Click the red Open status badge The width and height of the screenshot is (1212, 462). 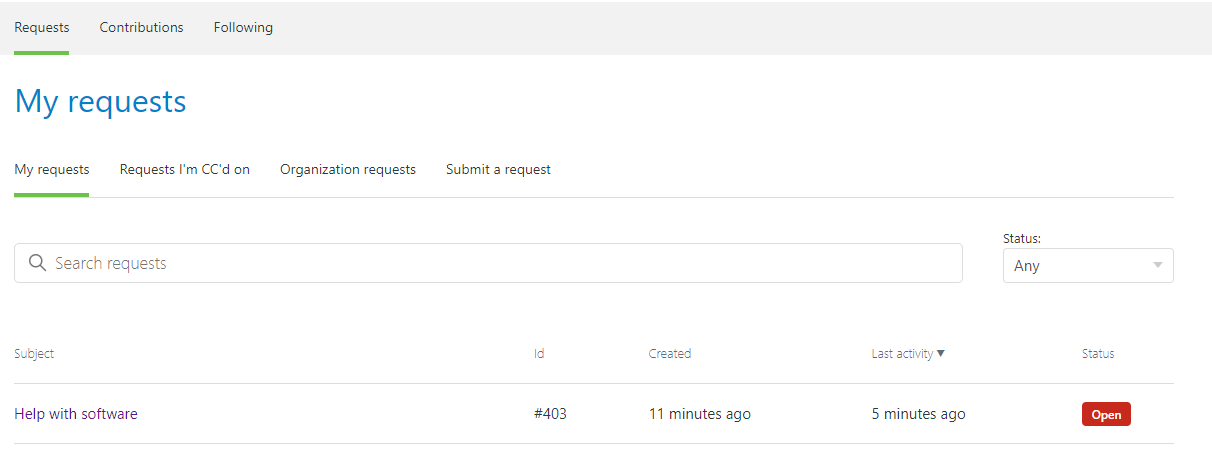(x=1106, y=414)
